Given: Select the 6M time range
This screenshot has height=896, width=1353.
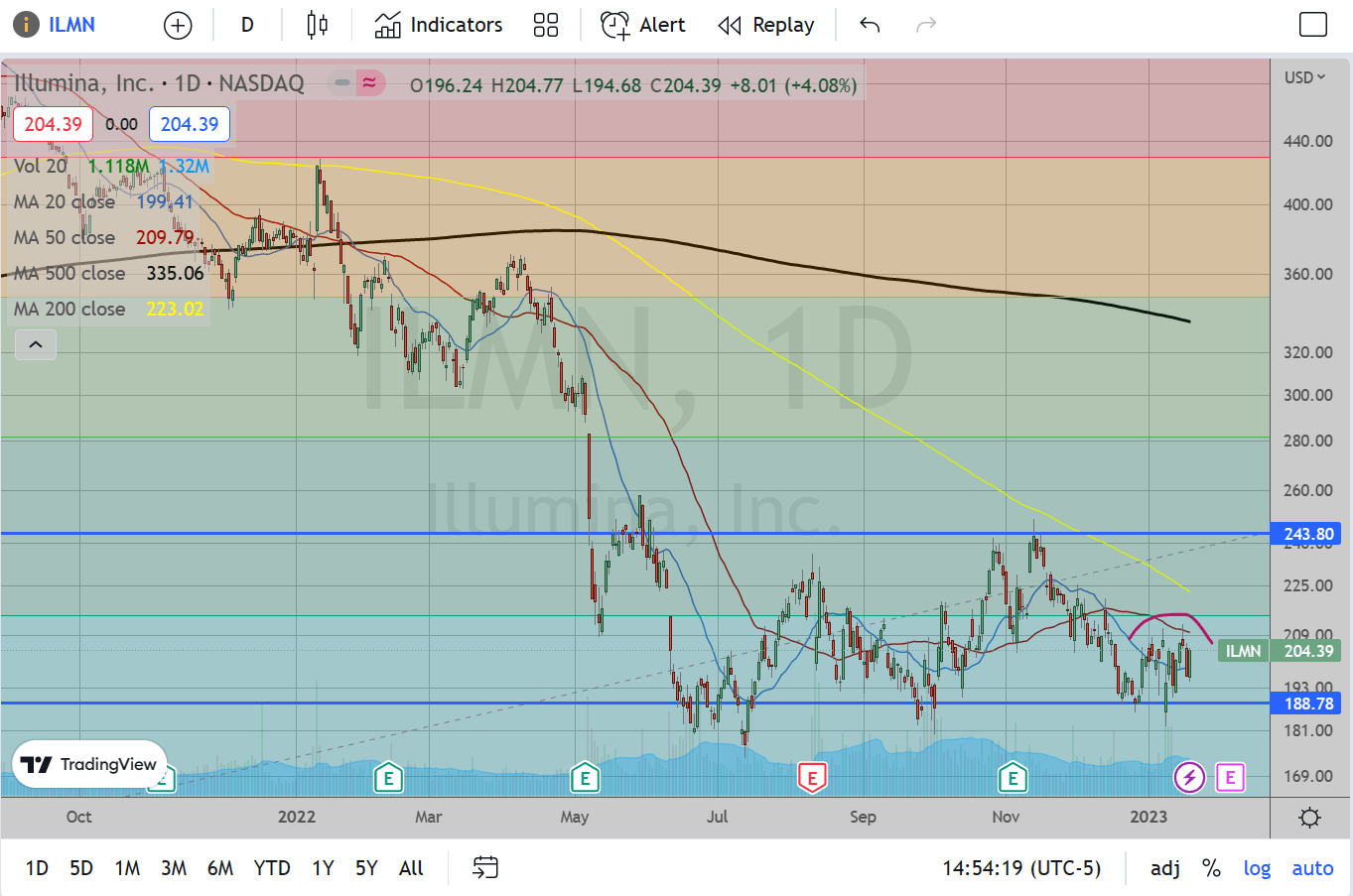Looking at the screenshot, I should tap(219, 868).
